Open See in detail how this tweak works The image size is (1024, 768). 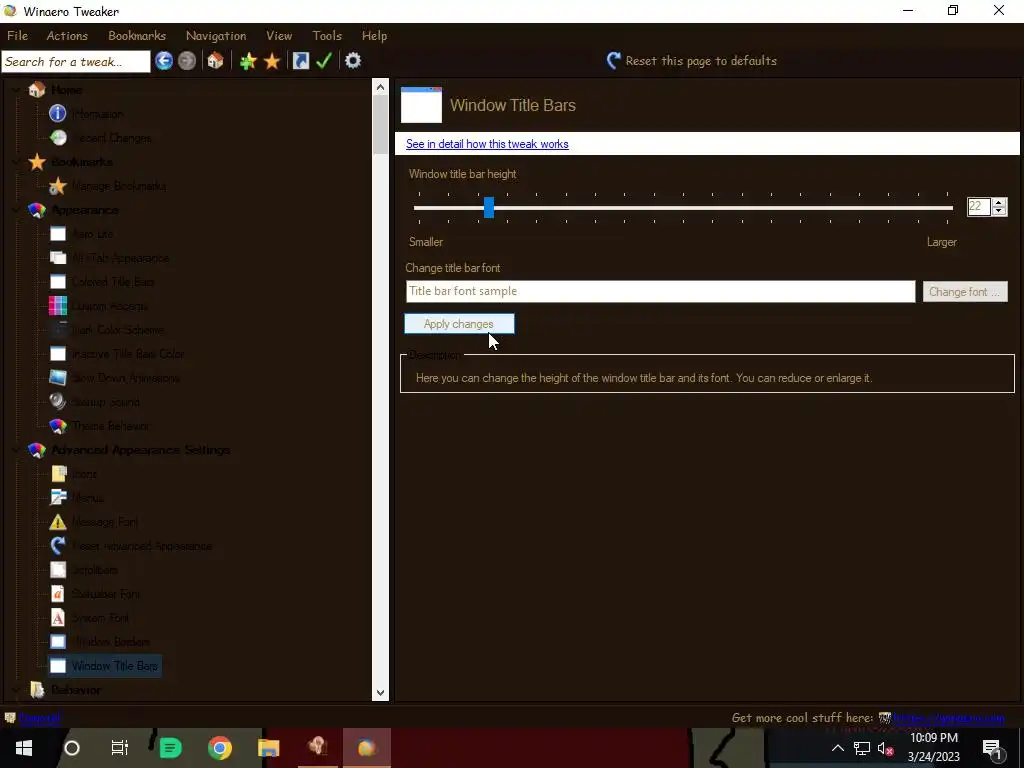487,144
